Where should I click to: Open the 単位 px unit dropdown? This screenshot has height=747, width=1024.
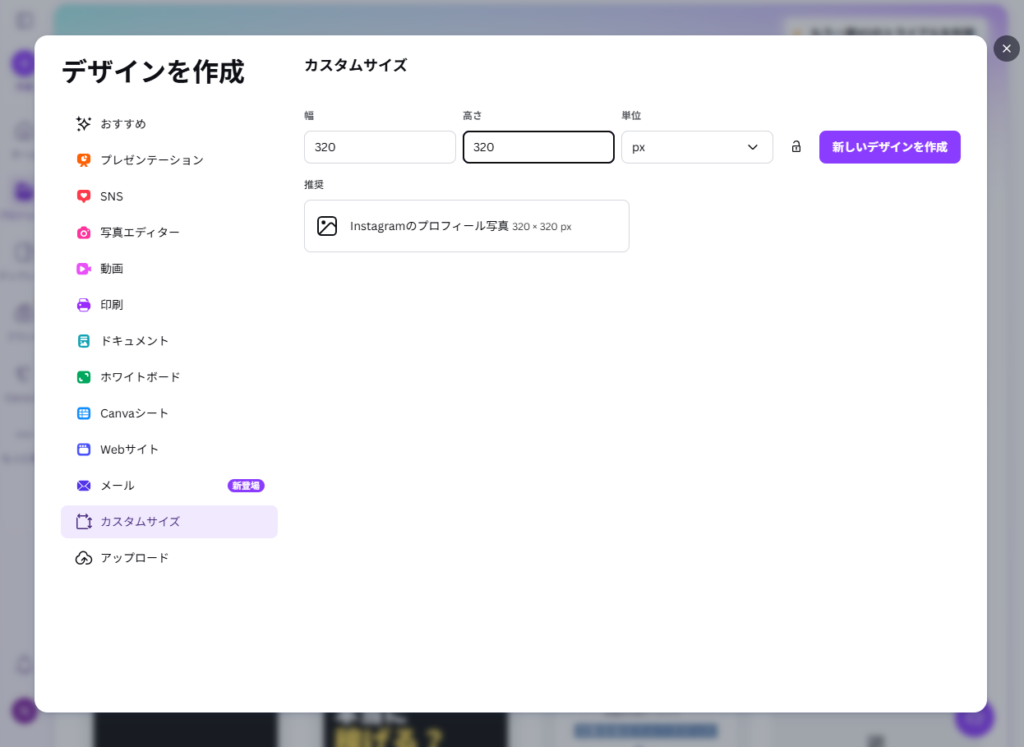pos(696,147)
